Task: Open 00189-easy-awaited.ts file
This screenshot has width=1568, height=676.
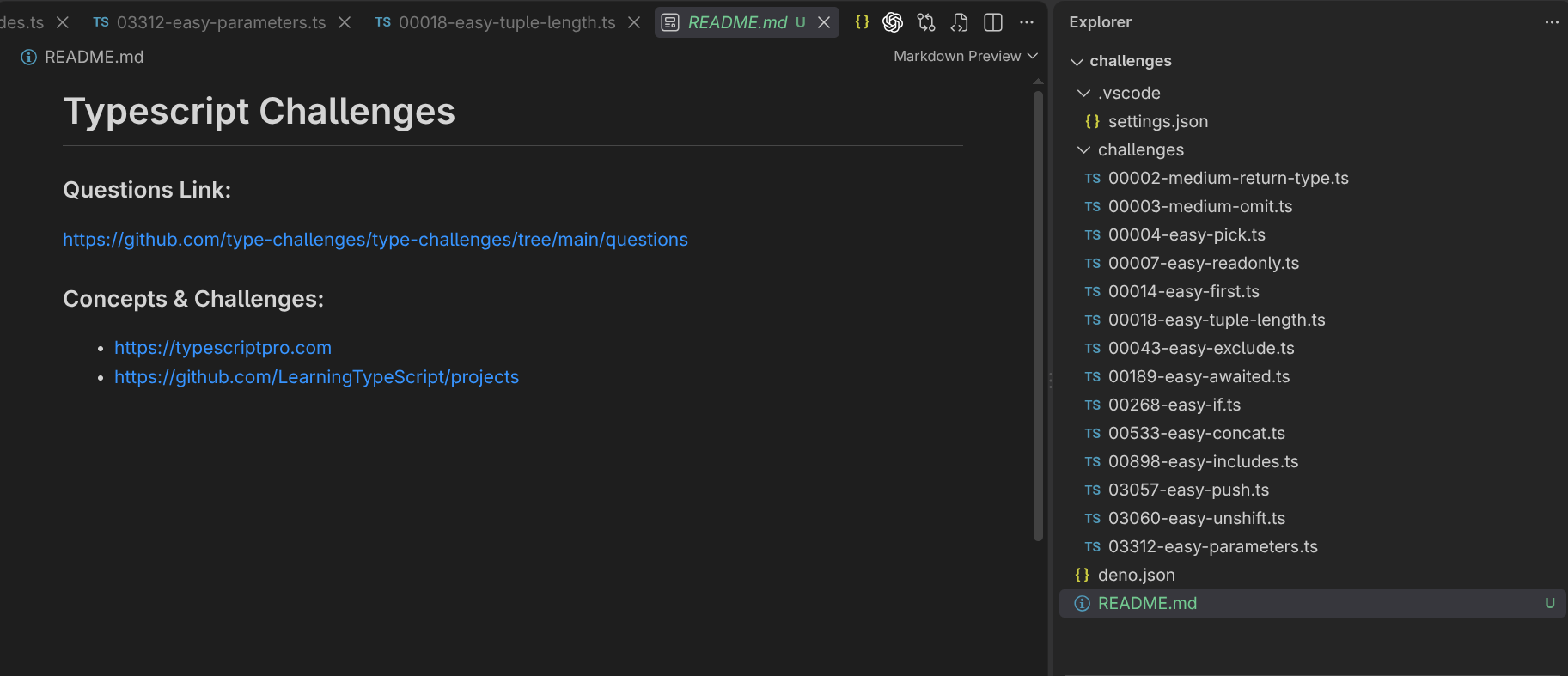Action: click(x=1199, y=376)
